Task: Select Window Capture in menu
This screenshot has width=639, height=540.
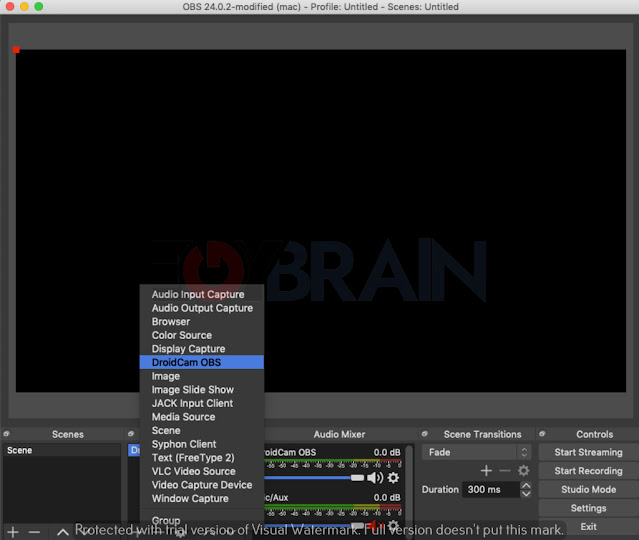Action: pos(202,498)
